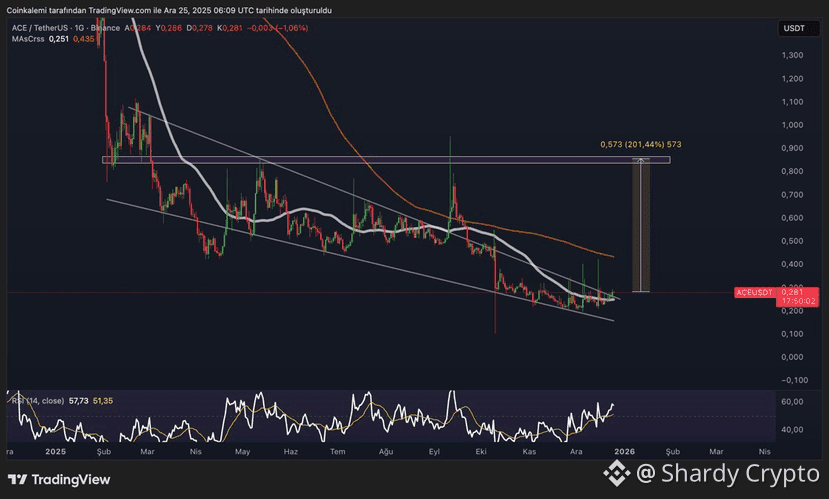Click the ACEUSDT price tag

[x=754, y=292]
